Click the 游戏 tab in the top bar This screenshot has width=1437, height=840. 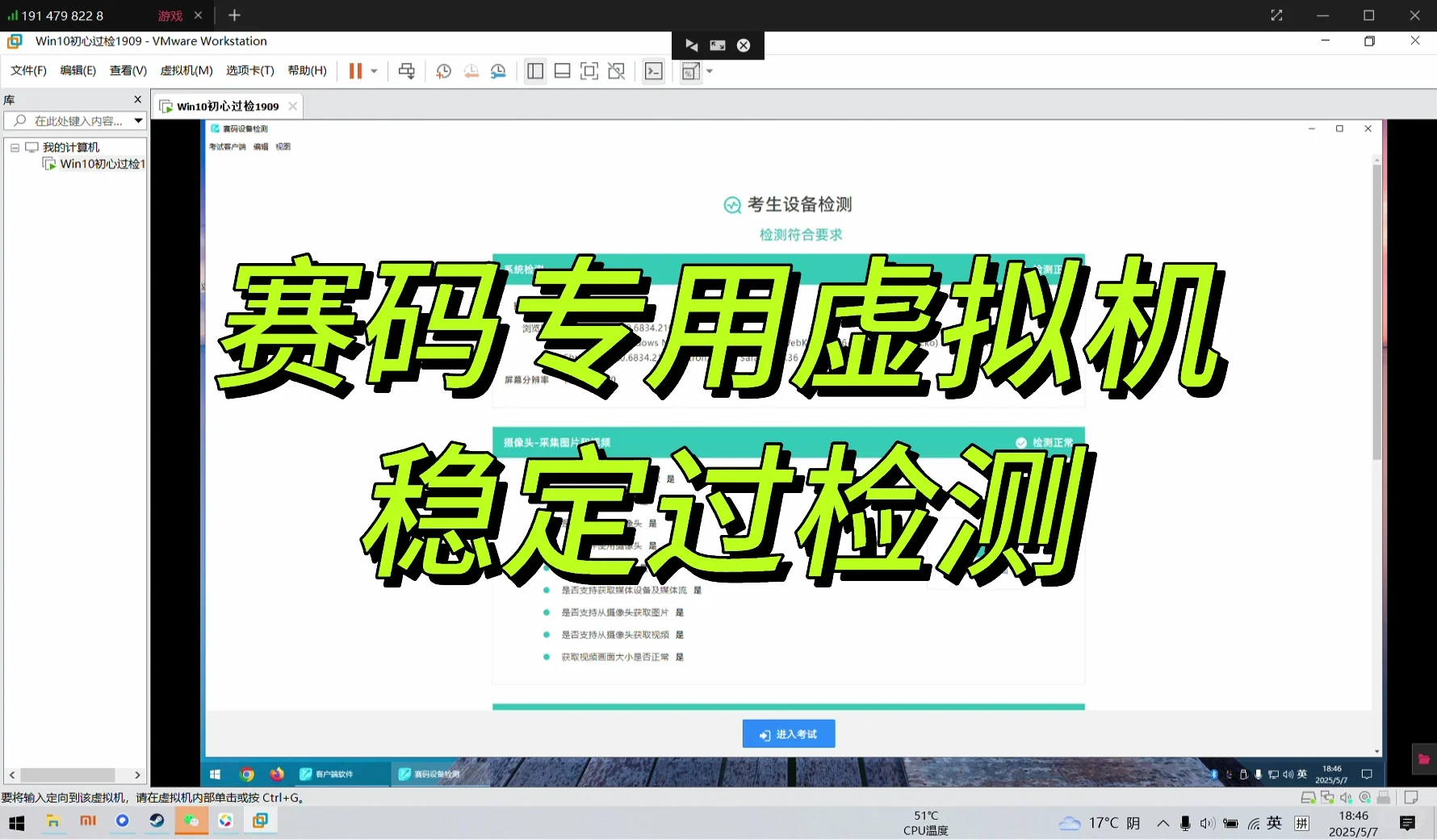click(x=170, y=15)
